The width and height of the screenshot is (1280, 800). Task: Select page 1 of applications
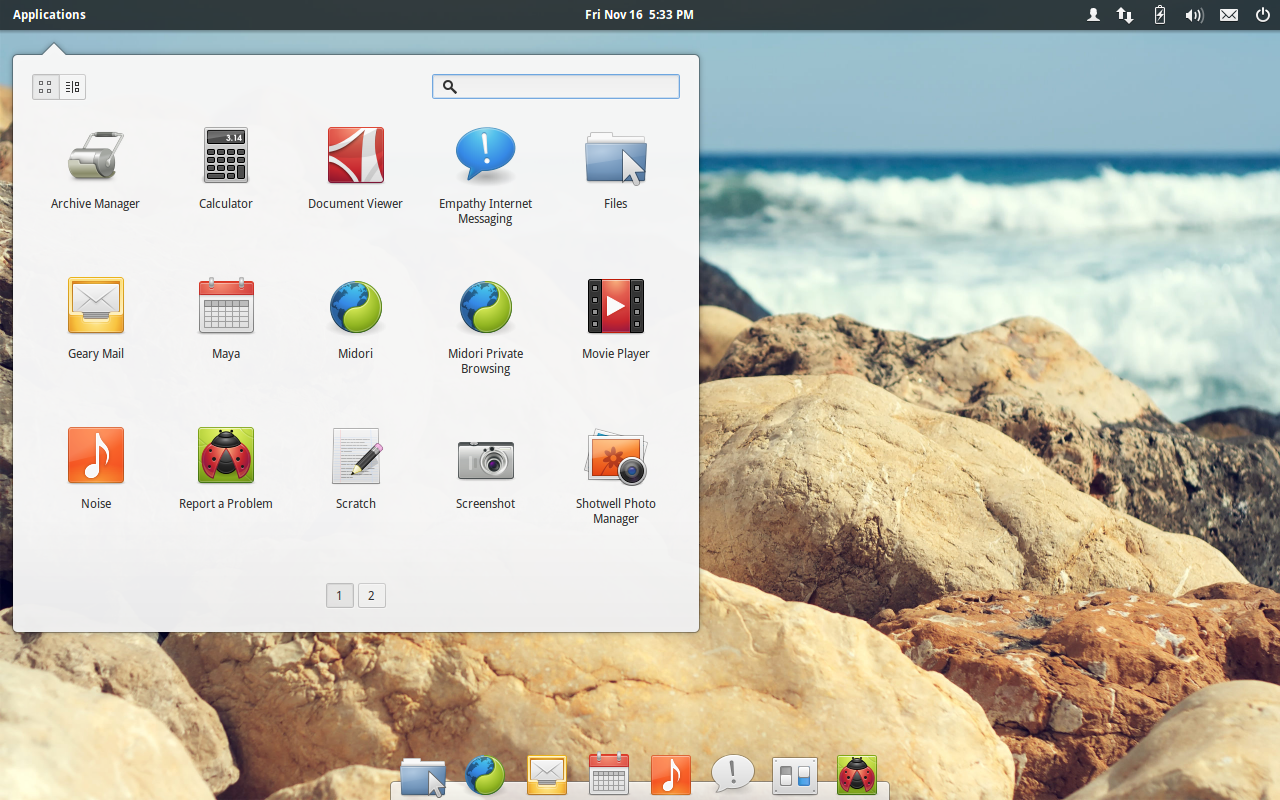339,596
